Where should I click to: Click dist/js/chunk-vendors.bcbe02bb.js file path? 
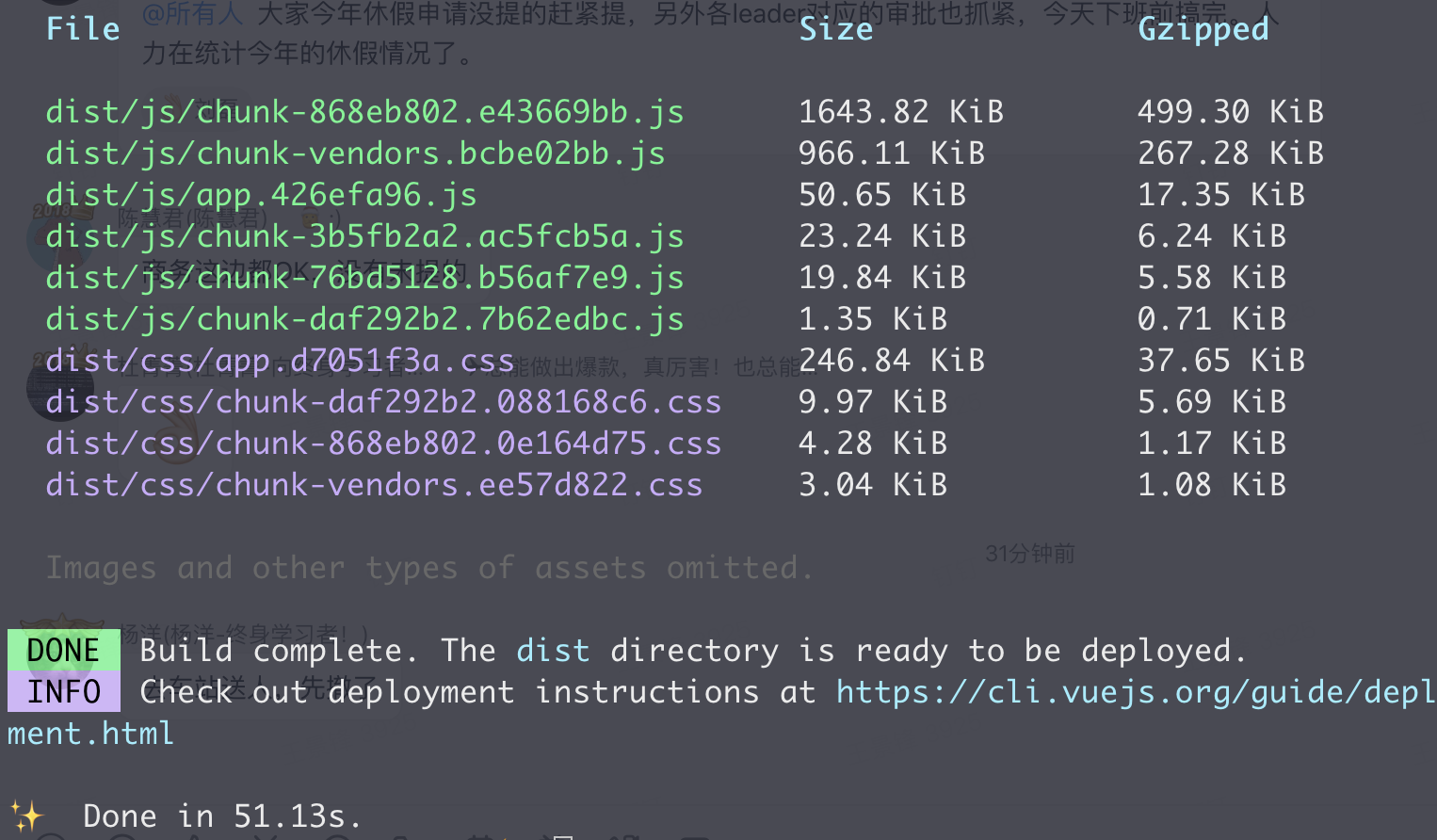(x=355, y=153)
